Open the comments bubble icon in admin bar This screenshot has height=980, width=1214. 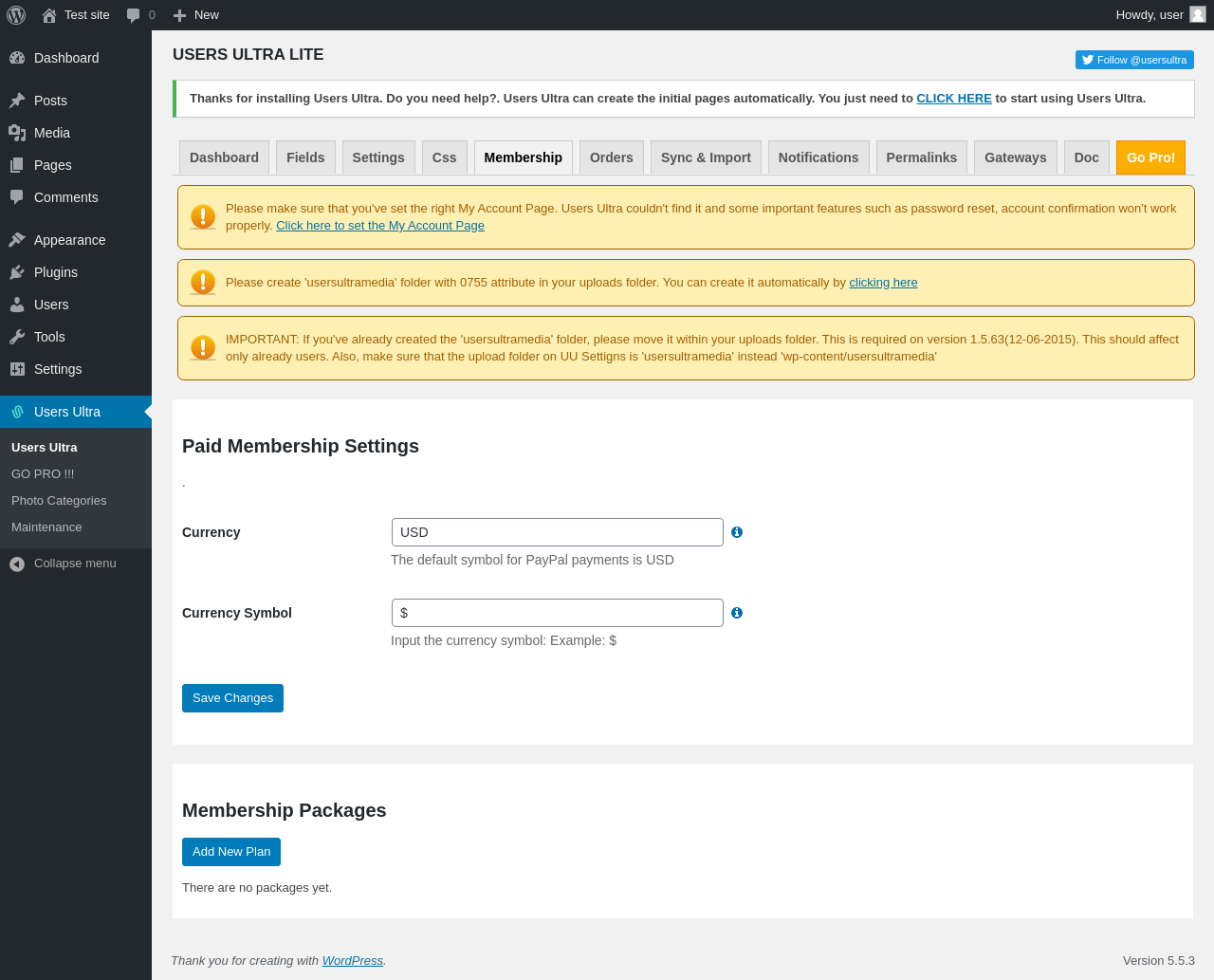point(134,15)
